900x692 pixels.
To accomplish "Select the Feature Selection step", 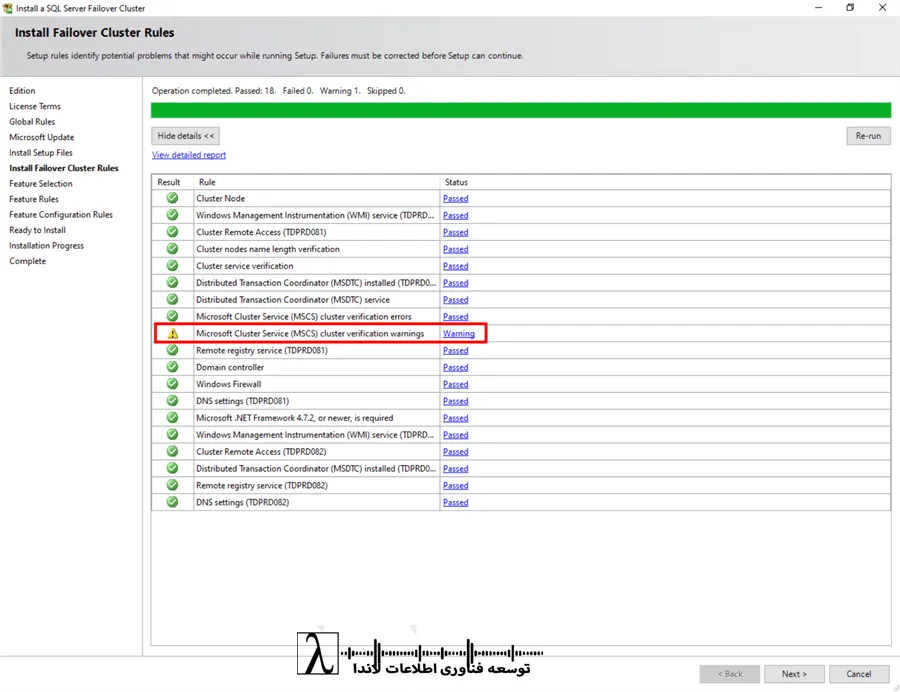I will 41,184.
